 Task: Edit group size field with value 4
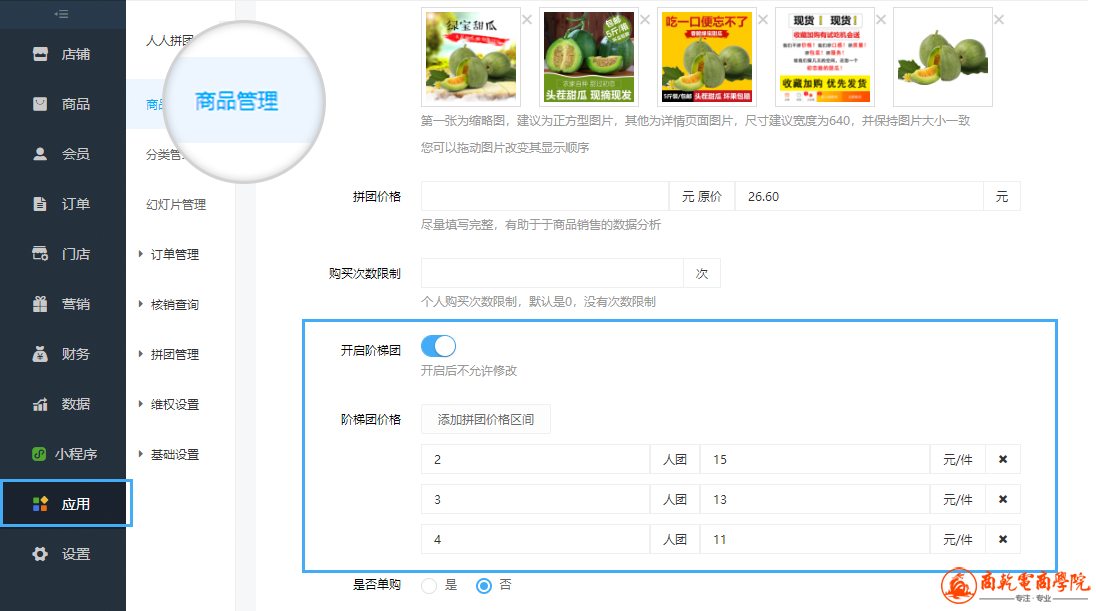pos(535,539)
